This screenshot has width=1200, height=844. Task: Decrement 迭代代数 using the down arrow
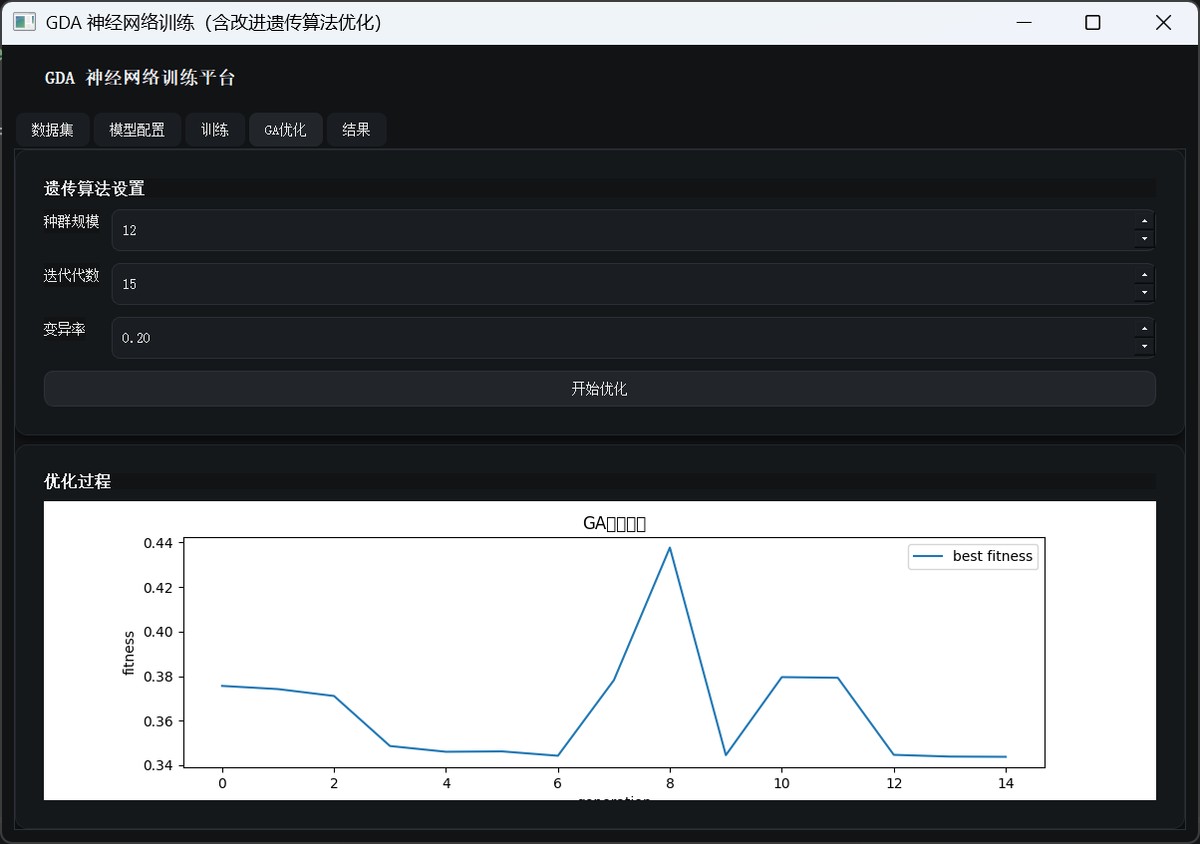[x=1144, y=293]
